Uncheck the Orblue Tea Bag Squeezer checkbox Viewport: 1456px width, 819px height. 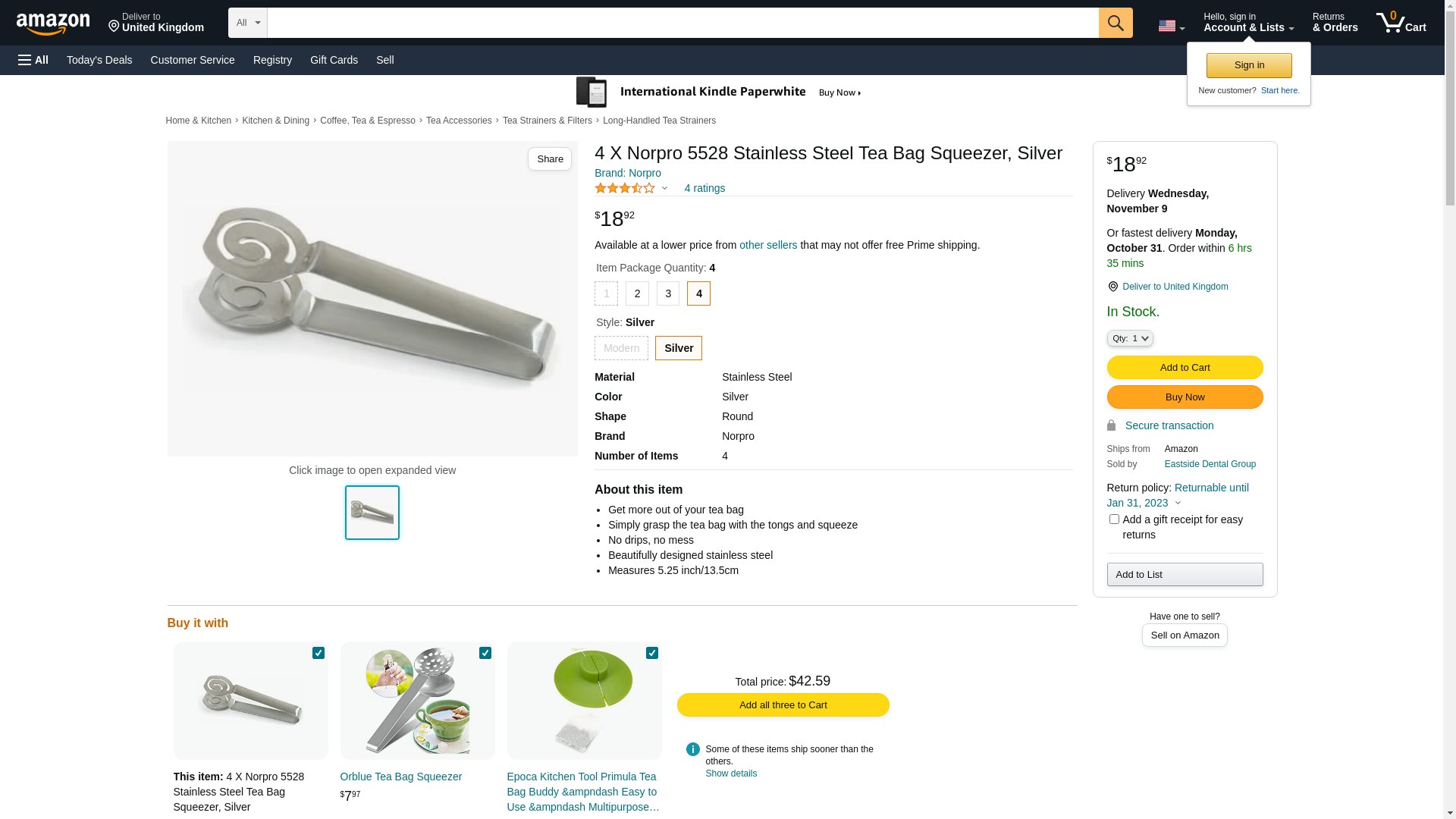click(x=485, y=653)
